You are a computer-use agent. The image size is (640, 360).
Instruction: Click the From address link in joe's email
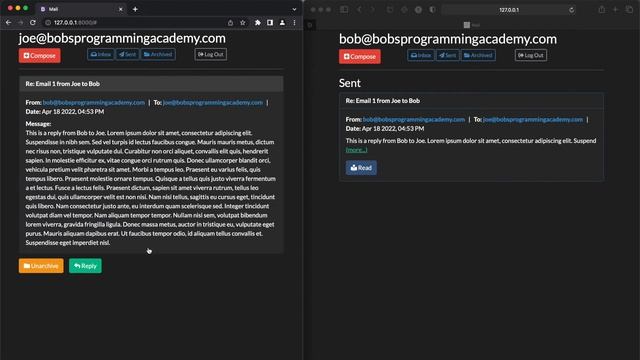click(x=94, y=102)
